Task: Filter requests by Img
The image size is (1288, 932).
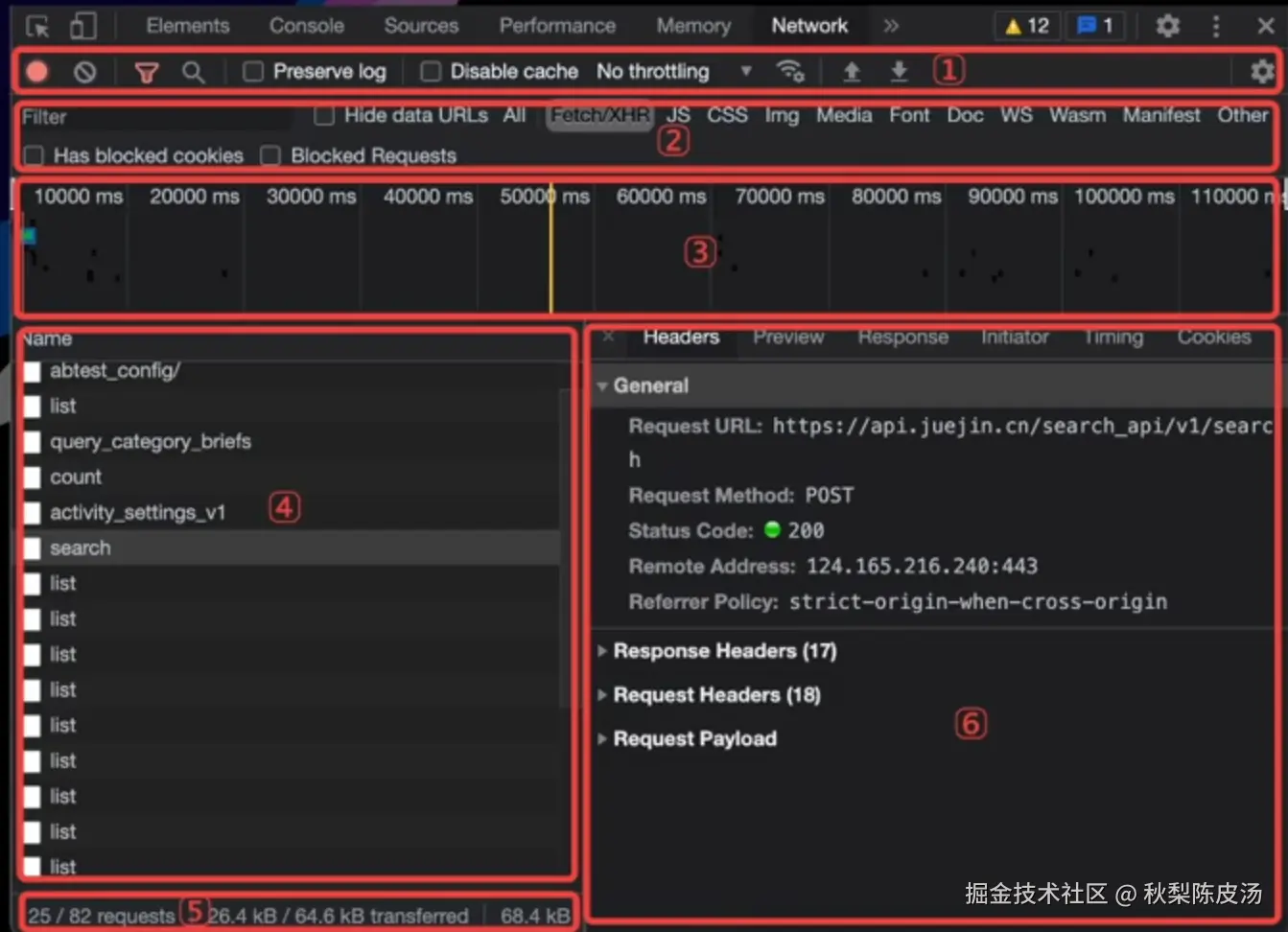Action: click(782, 115)
